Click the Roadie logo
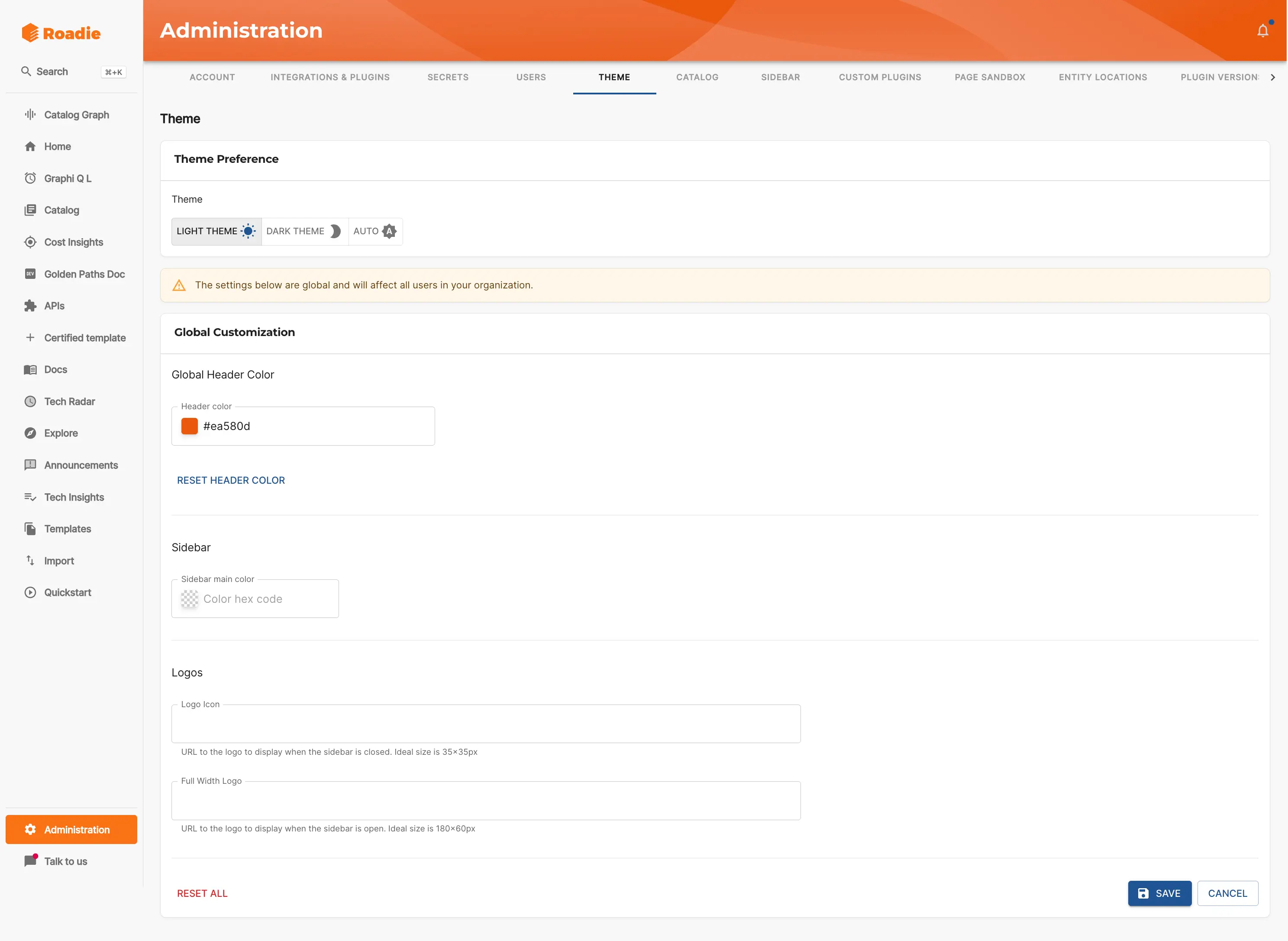 coord(61,33)
